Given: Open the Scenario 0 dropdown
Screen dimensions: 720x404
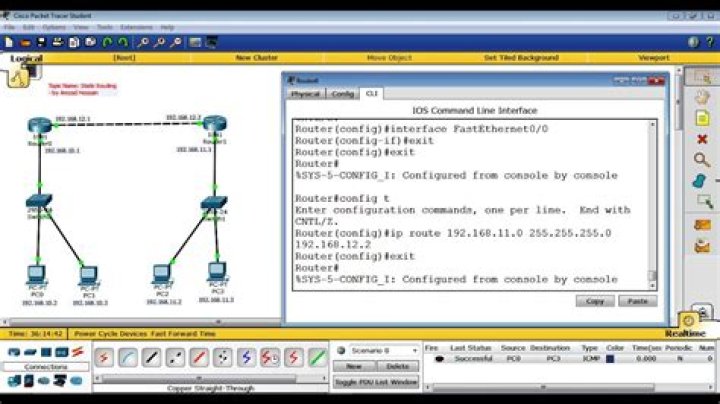Looking at the screenshot, I should point(384,351).
